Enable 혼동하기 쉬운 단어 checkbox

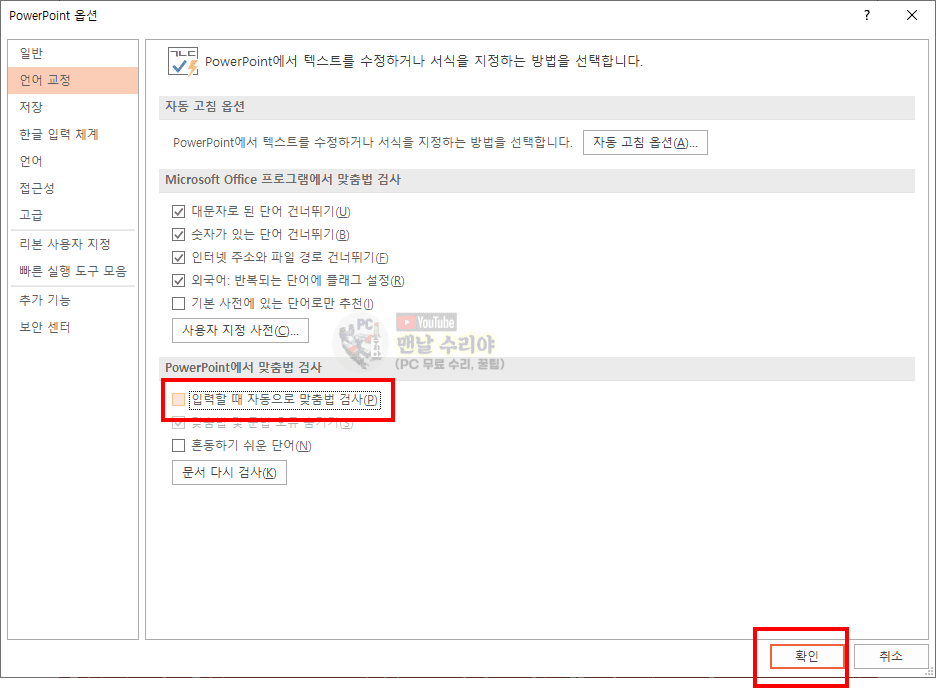tap(178, 446)
